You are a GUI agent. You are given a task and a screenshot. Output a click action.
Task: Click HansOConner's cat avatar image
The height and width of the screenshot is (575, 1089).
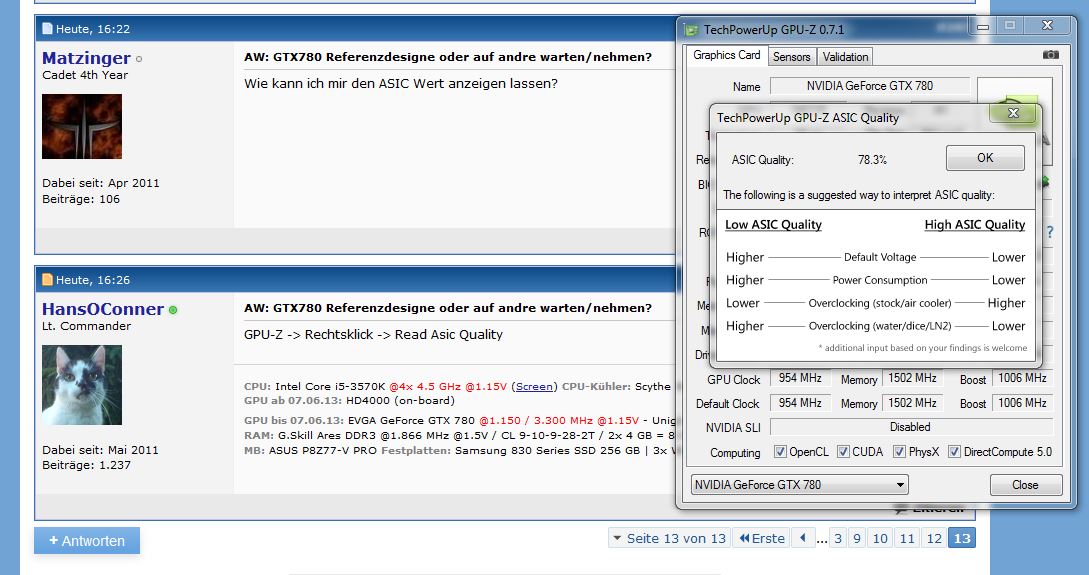tap(82, 385)
